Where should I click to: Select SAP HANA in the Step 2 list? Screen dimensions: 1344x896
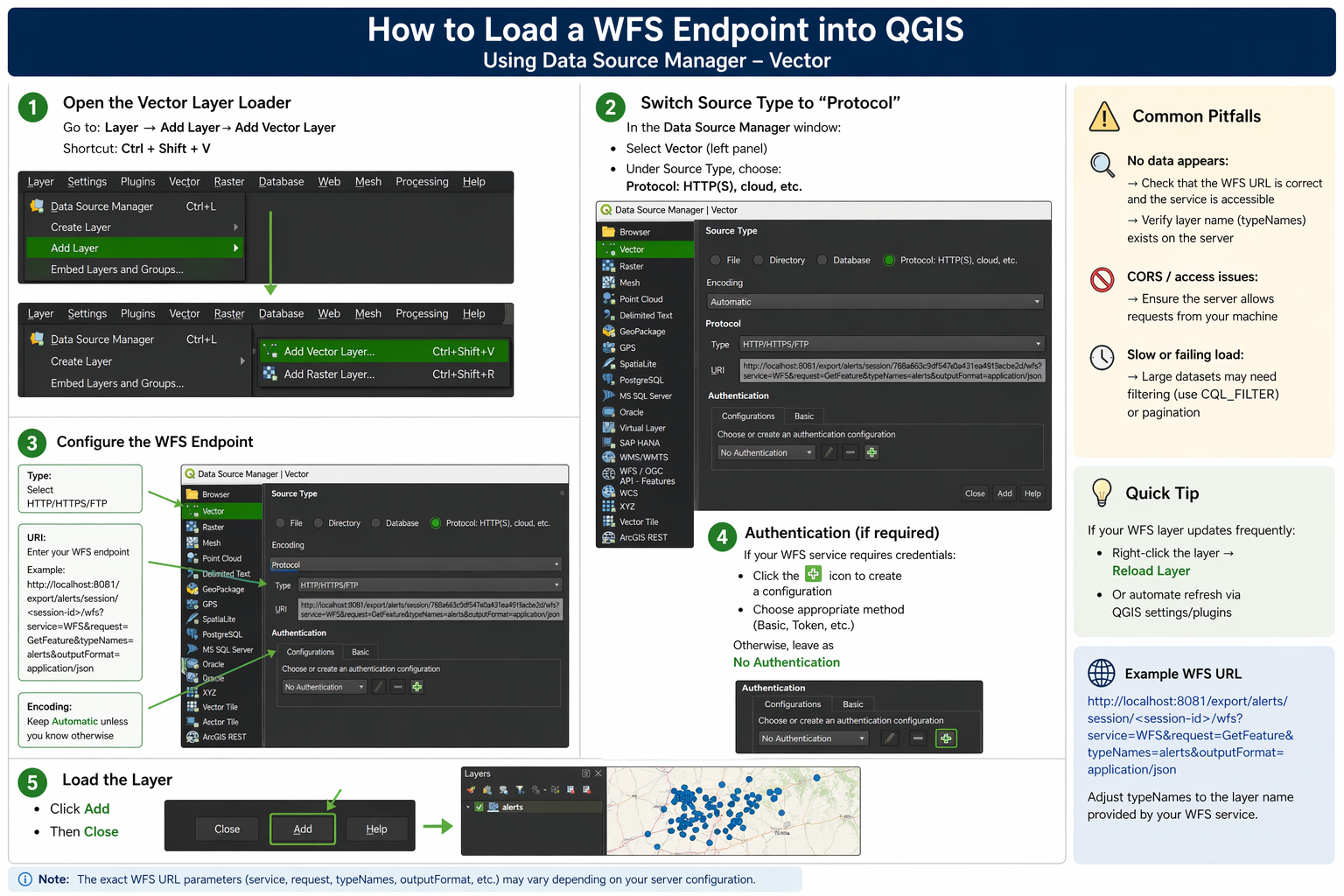[x=645, y=443]
